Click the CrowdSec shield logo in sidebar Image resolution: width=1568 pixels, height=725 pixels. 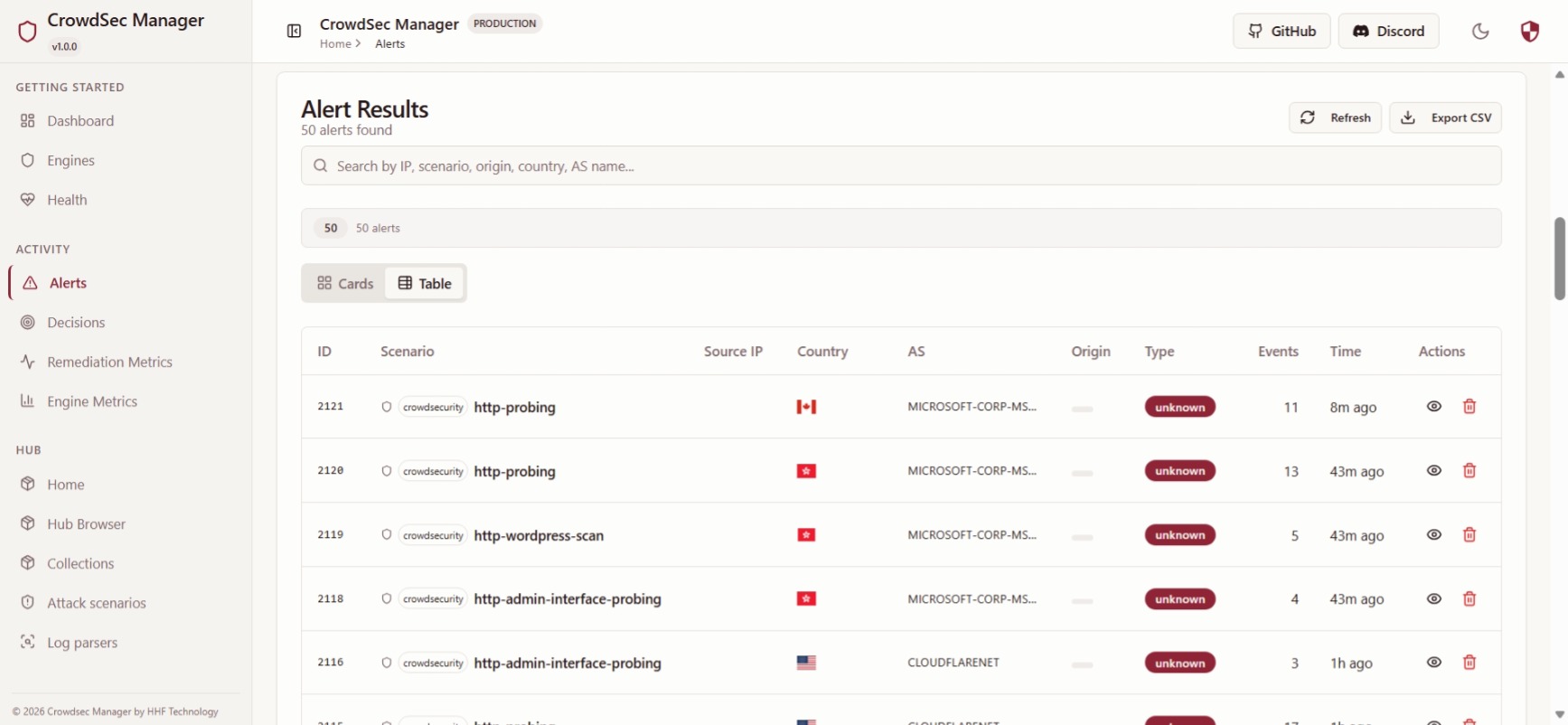point(27,32)
